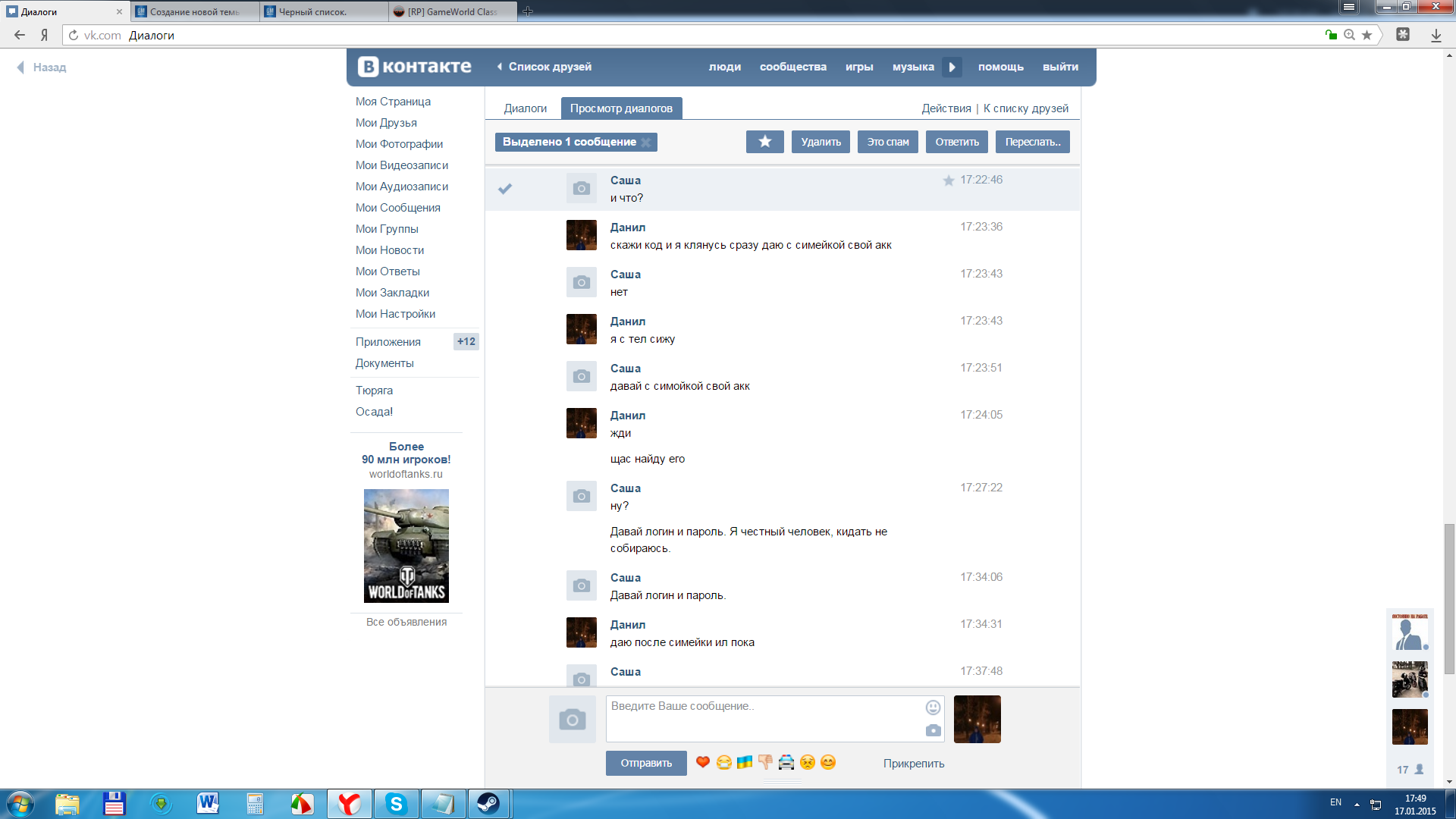This screenshot has height=819, width=1456.
Task: Click the ВКонтакте logo
Action: point(415,67)
